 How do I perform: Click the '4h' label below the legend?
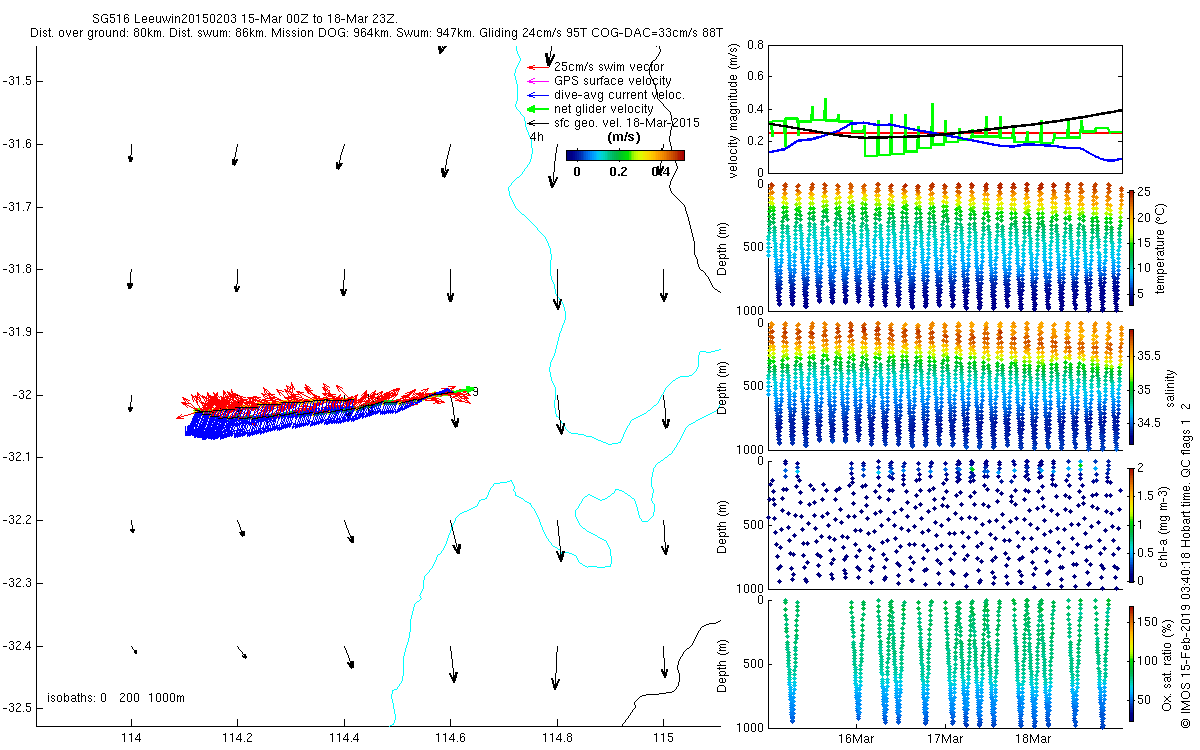tap(537, 137)
